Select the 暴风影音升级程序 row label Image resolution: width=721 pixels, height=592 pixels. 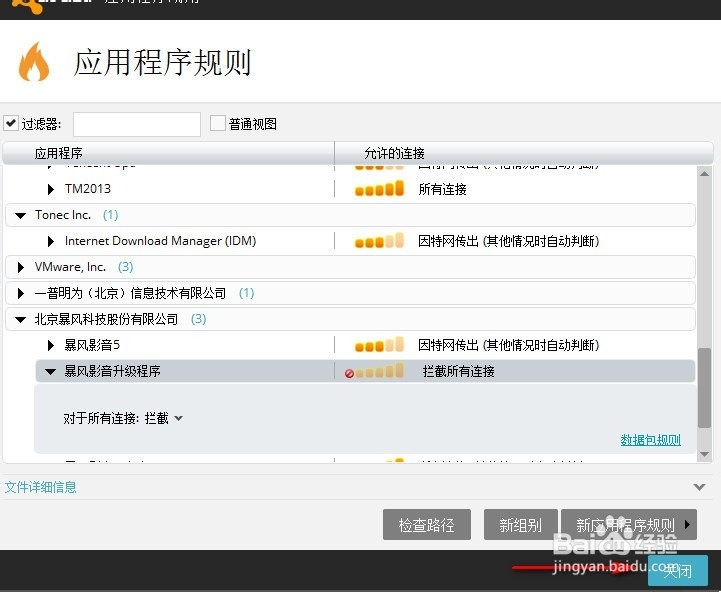113,371
